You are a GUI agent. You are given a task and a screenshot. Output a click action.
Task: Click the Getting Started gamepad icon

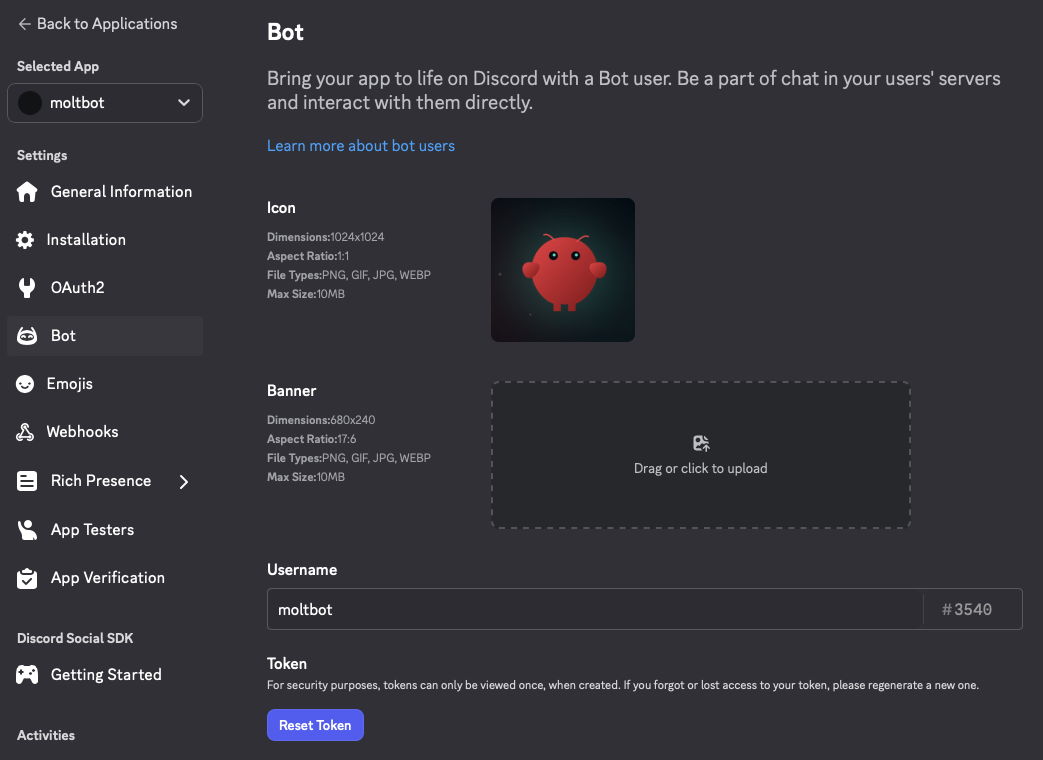tap(27, 675)
